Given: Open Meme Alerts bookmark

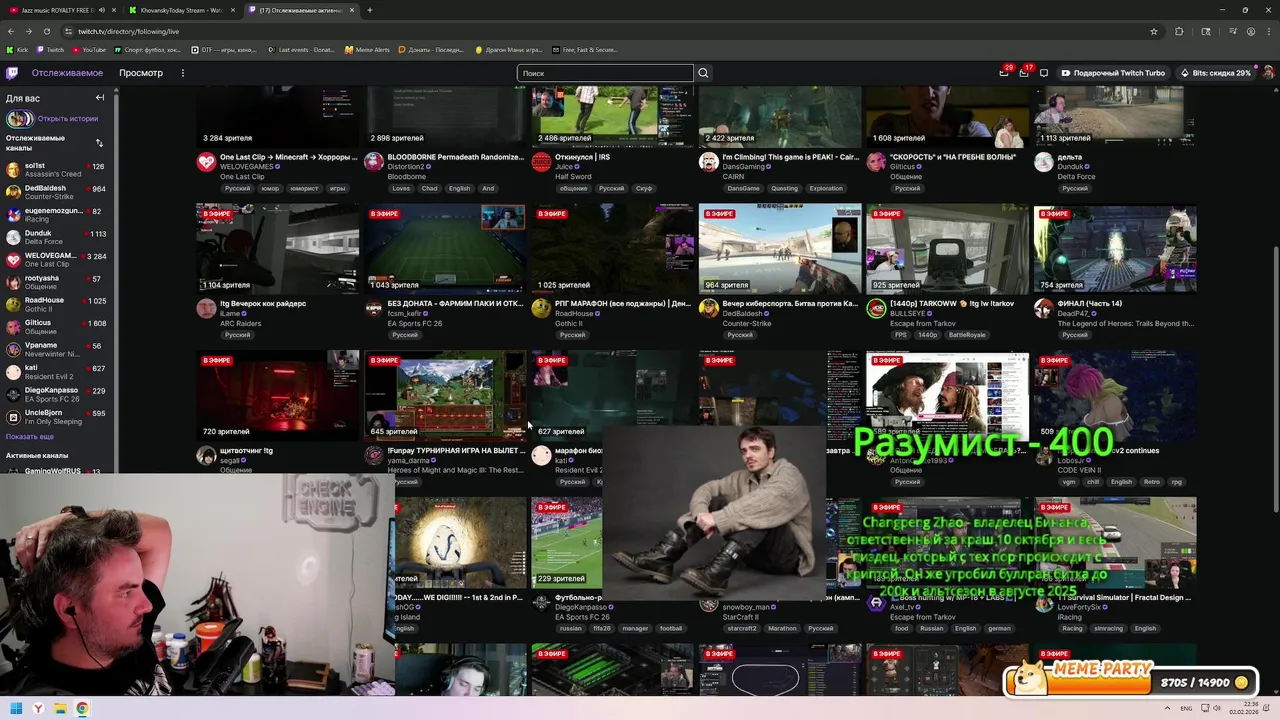Looking at the screenshot, I should pos(367,50).
